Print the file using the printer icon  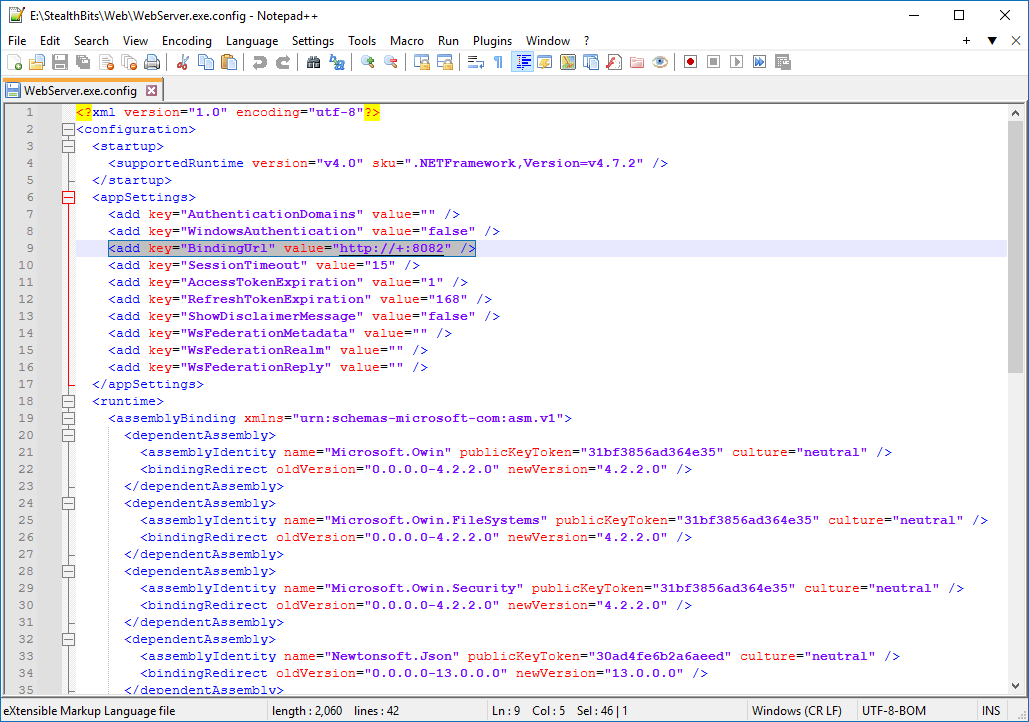pyautogui.click(x=150, y=61)
